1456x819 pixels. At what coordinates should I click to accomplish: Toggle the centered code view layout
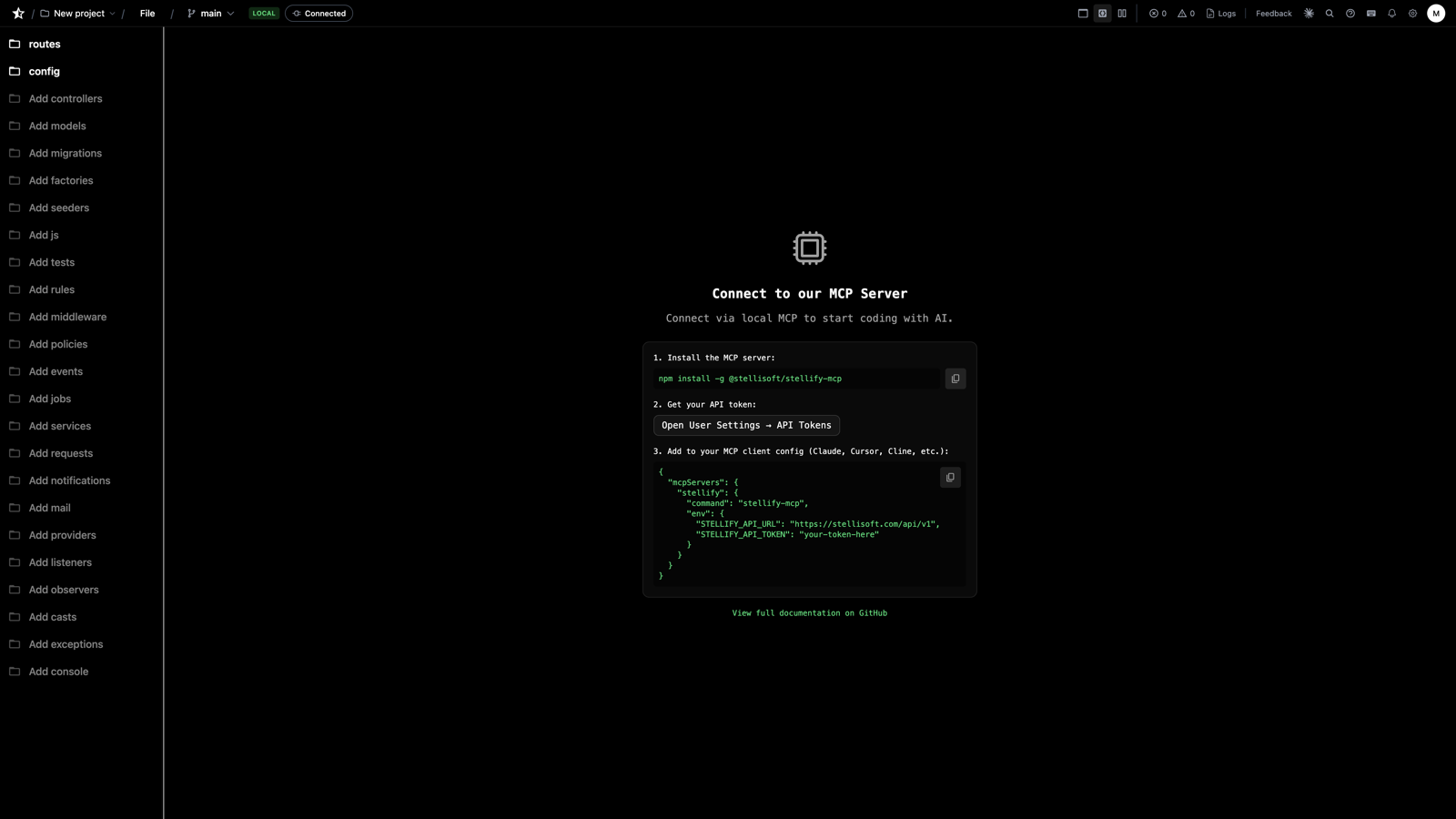pyautogui.click(x=1102, y=13)
